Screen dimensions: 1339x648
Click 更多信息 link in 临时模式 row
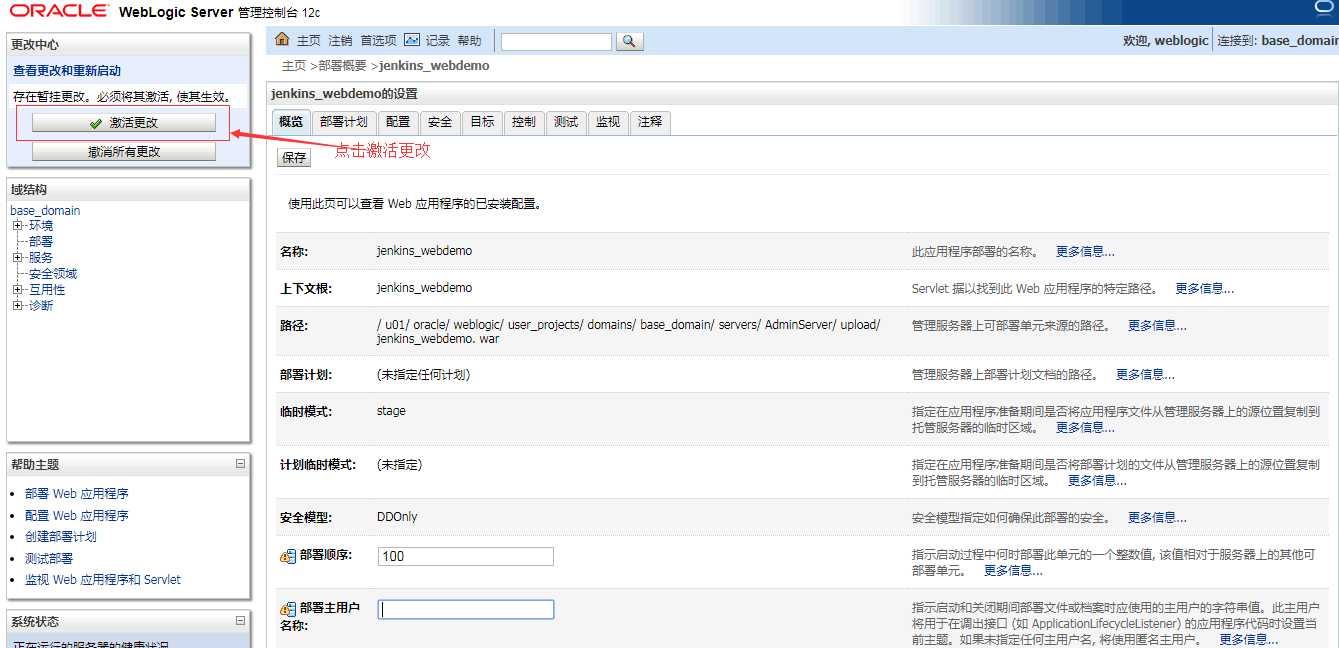click(1085, 428)
